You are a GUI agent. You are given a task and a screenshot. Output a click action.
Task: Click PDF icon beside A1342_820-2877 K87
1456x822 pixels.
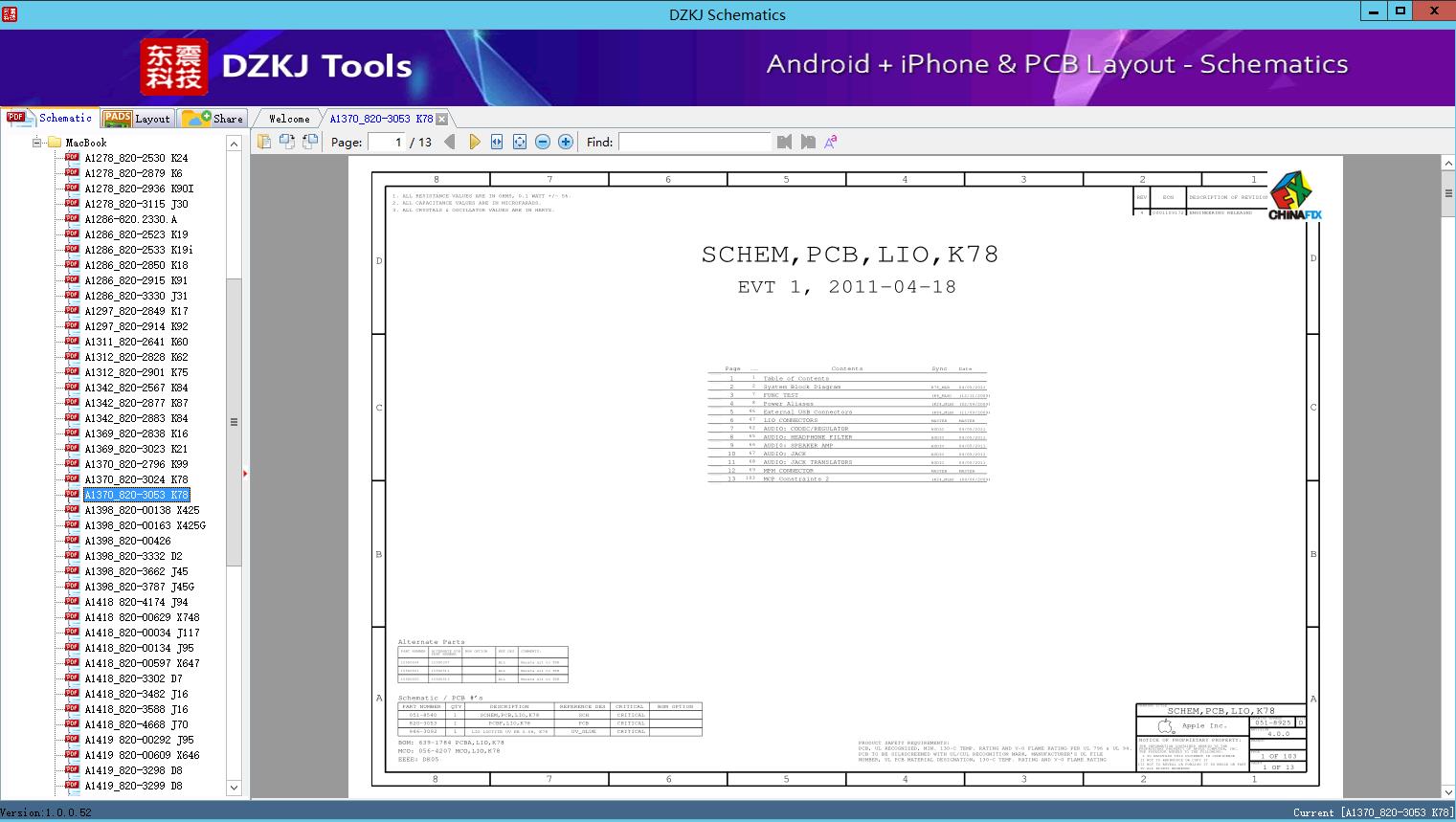point(72,402)
